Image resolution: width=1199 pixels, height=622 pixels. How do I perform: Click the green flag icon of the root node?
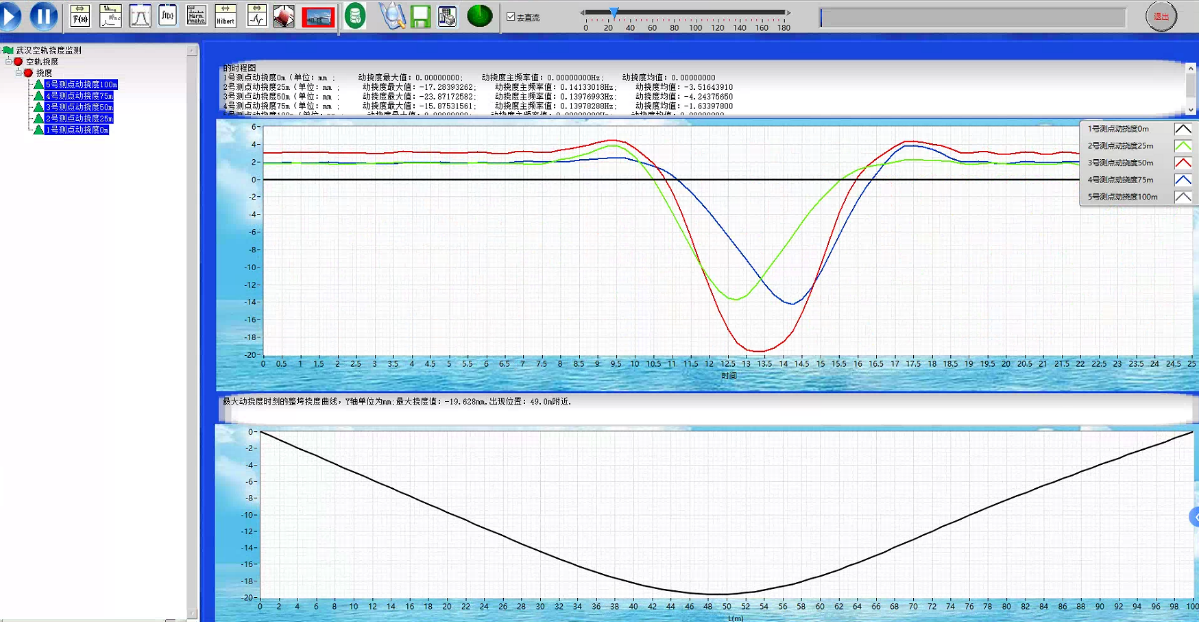pyautogui.click(x=8, y=50)
